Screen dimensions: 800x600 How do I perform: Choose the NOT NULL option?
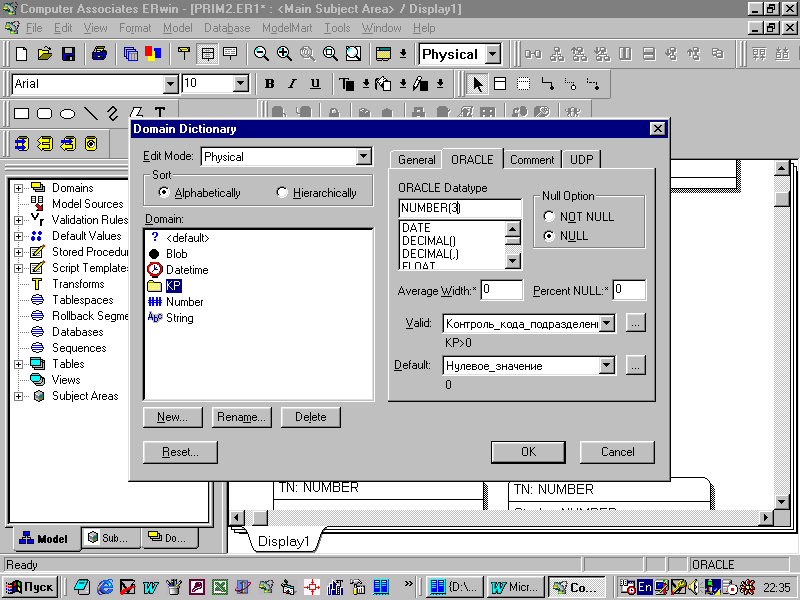[549, 216]
